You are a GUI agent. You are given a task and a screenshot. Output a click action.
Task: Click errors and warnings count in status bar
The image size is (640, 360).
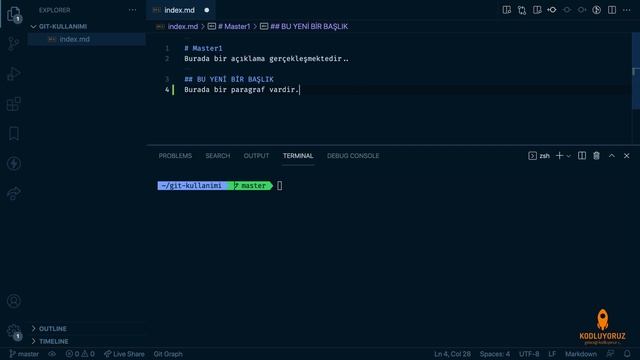[x=80, y=354]
